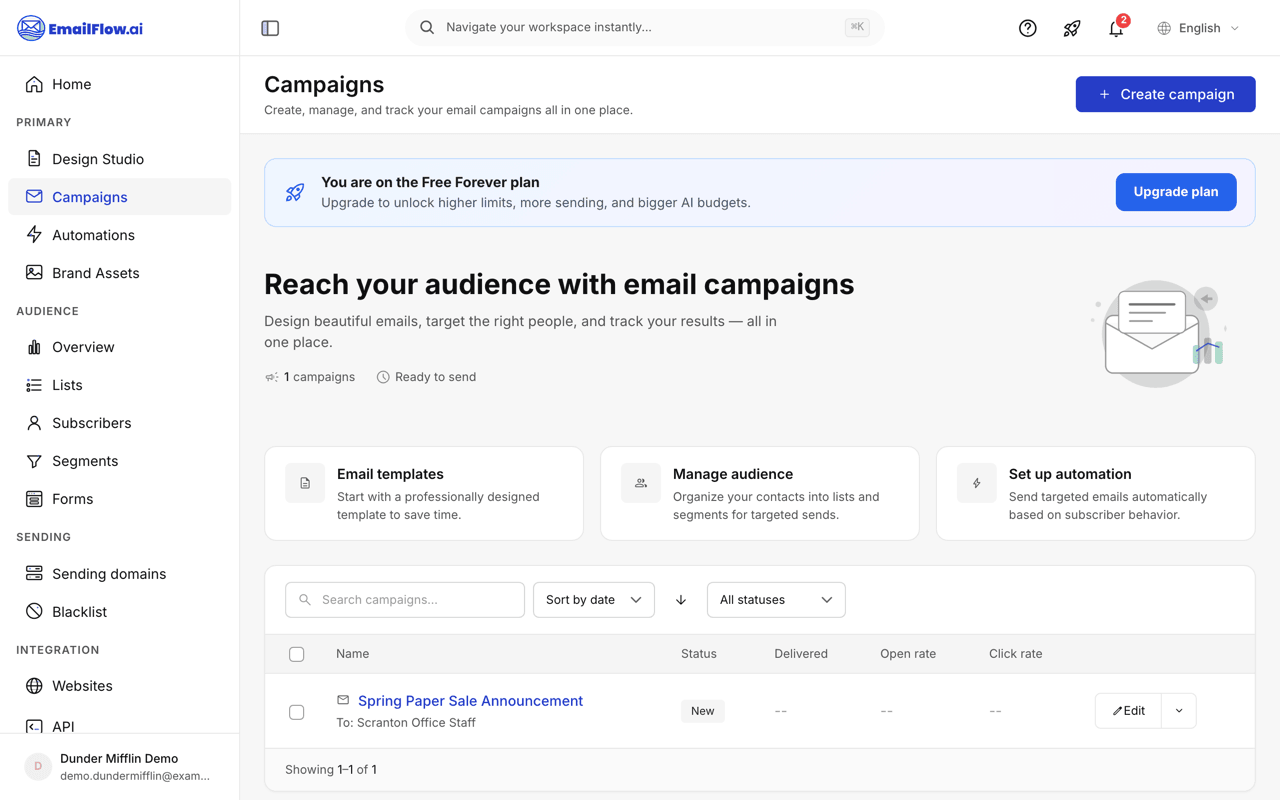Click the Create campaign button
This screenshot has height=800, width=1280.
point(1165,94)
